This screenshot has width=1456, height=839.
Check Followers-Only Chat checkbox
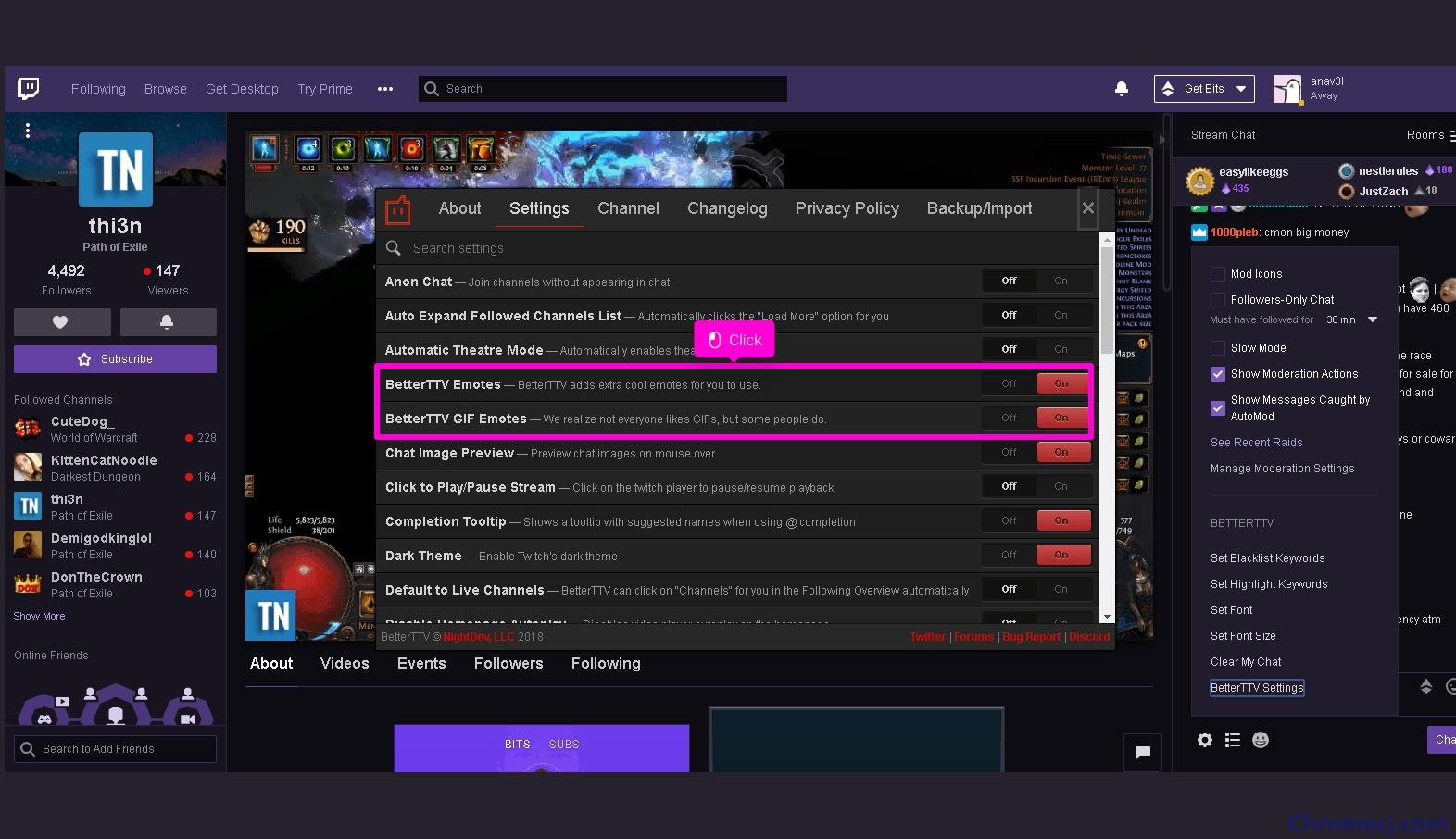point(1218,300)
